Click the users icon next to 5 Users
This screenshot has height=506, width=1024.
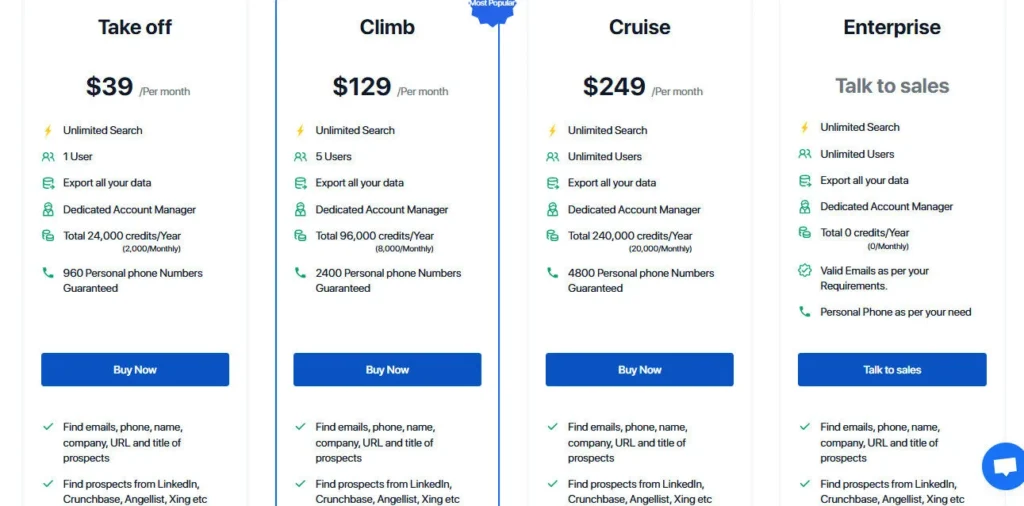pos(300,157)
